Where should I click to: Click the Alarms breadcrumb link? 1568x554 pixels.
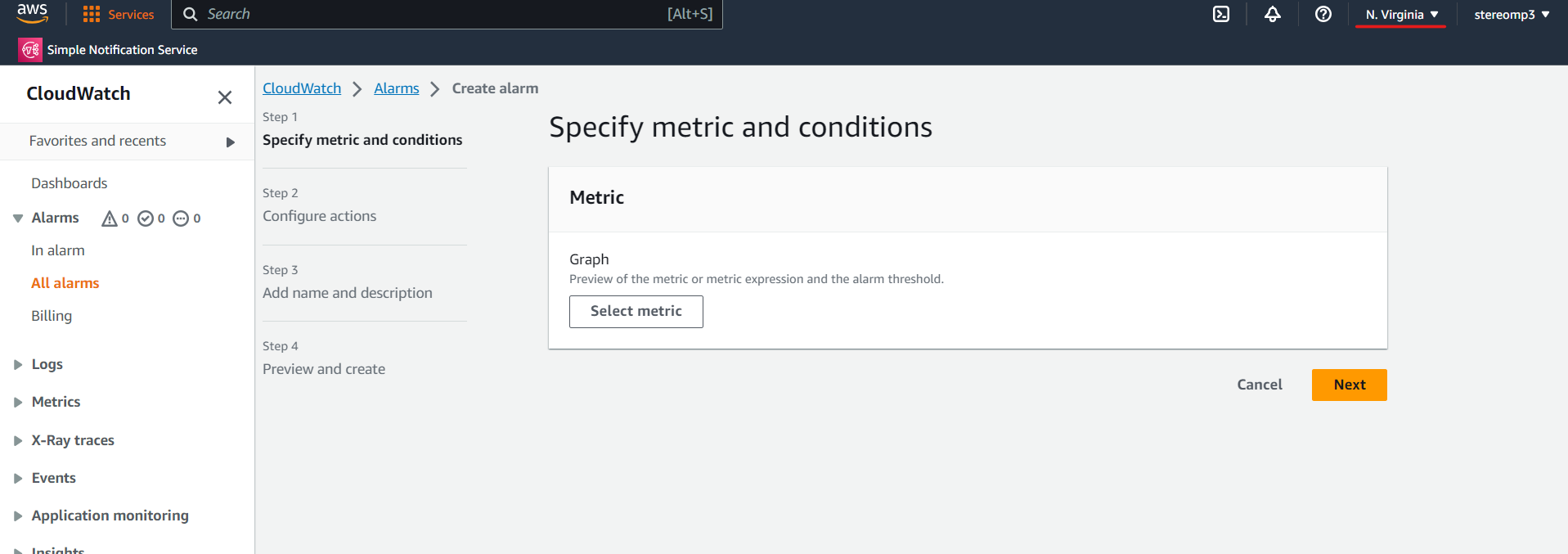397,88
